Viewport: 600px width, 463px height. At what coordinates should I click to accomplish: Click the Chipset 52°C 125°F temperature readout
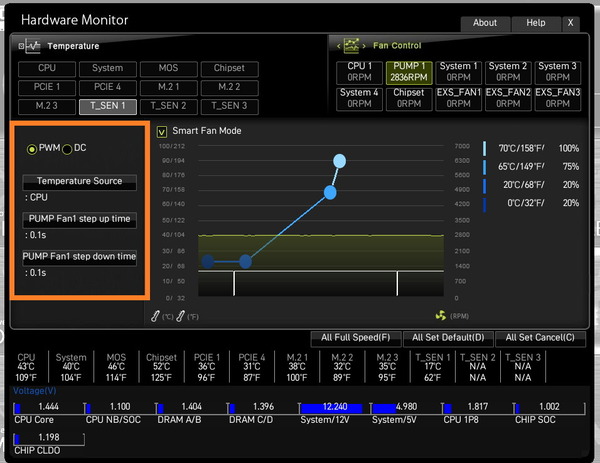click(161, 368)
